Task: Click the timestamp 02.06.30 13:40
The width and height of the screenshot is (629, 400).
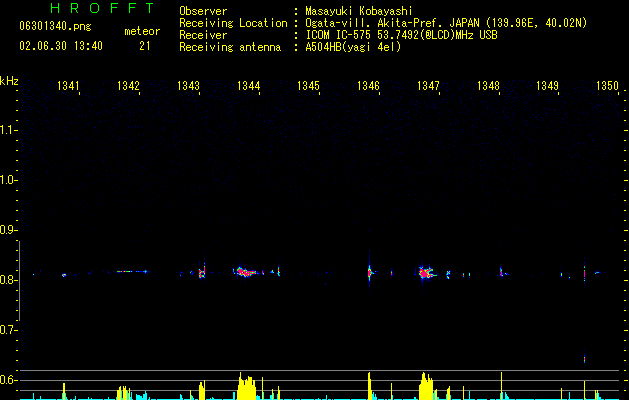Action: click(x=61, y=46)
